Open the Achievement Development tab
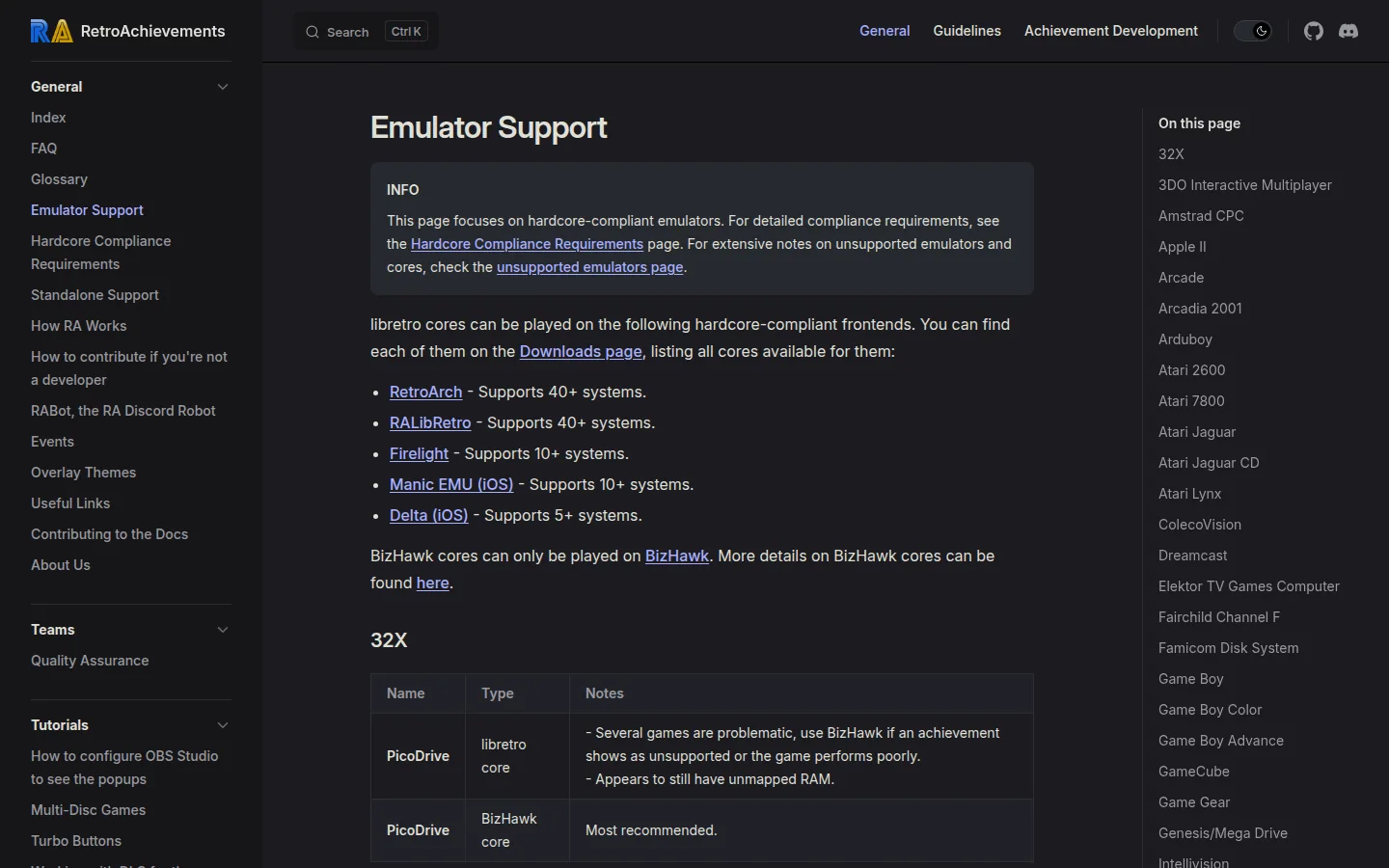This screenshot has height=868, width=1389. point(1111,31)
